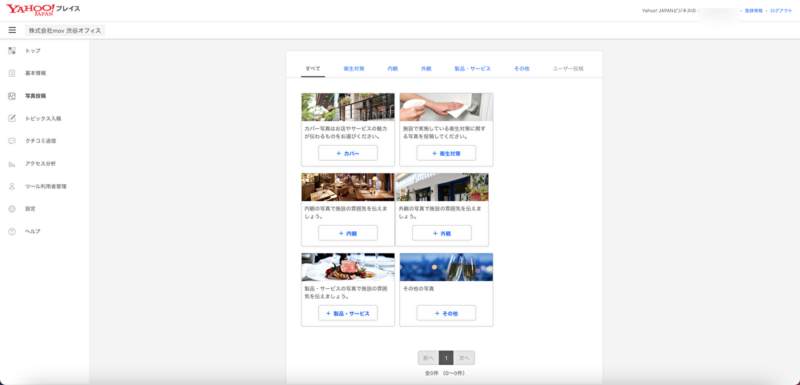Click the + カバー button
Viewport: 800px width, 385px height.
(348, 153)
